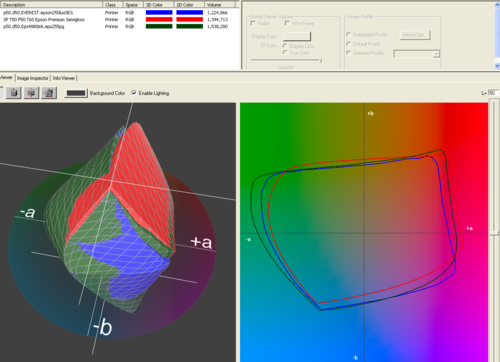Adjust the Opacity slider handle
This screenshot has width=500, height=362.
click(x=320, y=60)
